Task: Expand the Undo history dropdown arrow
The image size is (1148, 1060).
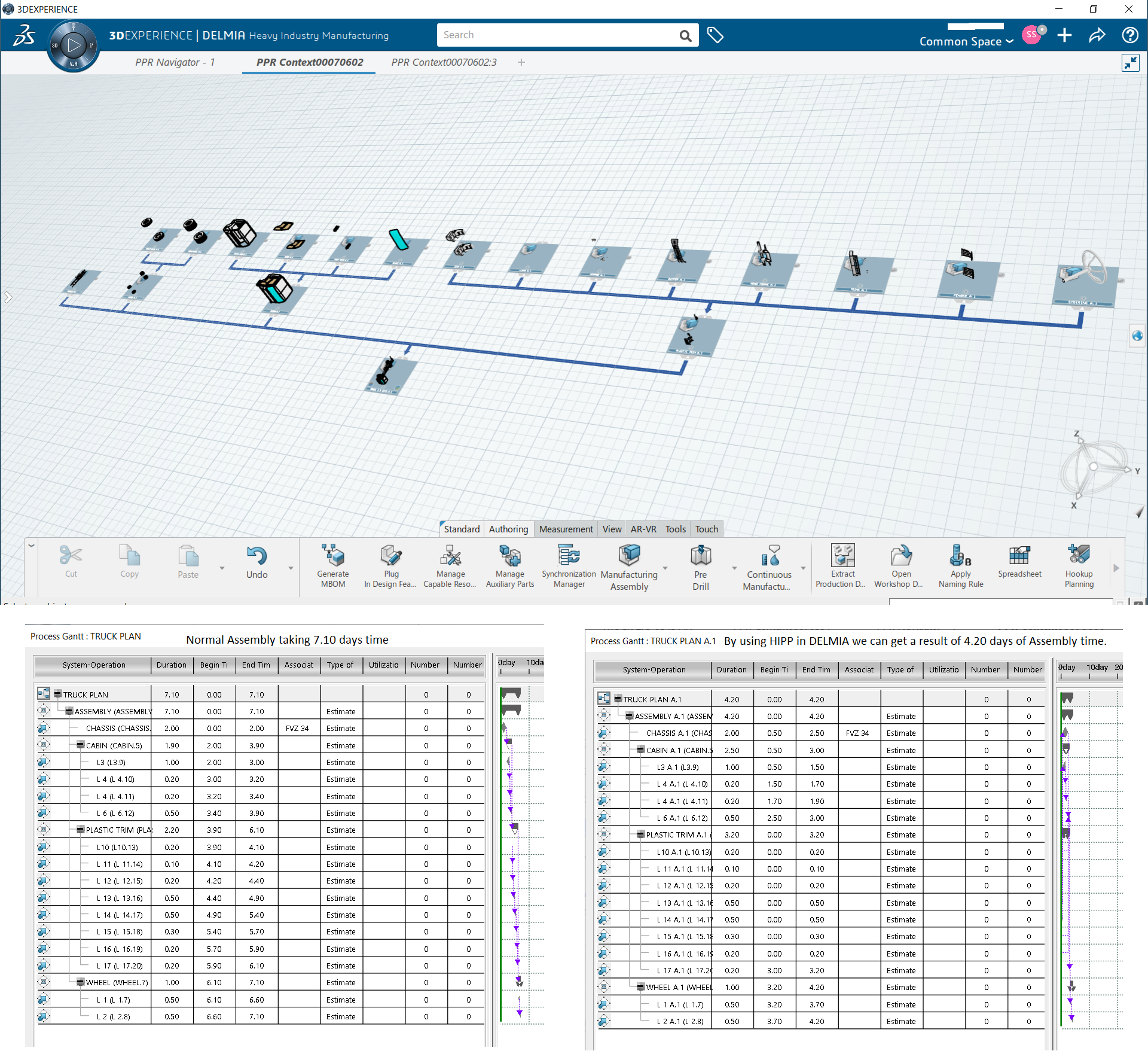Action: click(291, 568)
